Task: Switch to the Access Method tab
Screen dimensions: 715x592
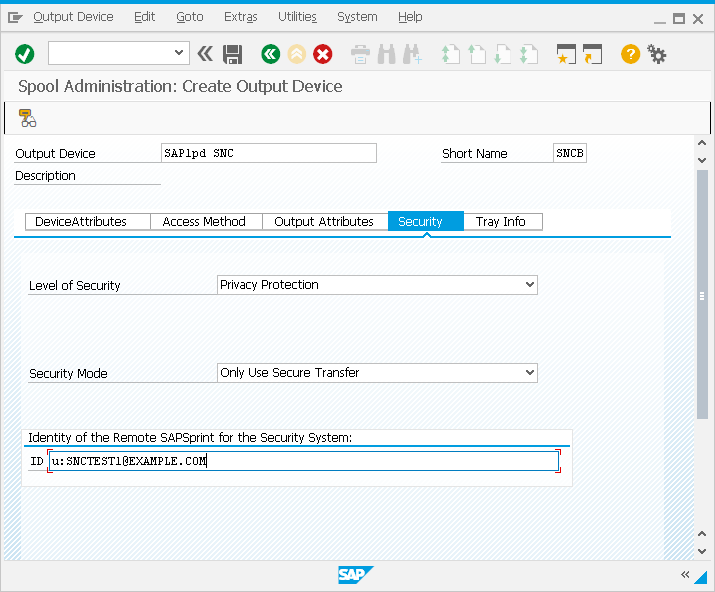Action: (x=206, y=222)
